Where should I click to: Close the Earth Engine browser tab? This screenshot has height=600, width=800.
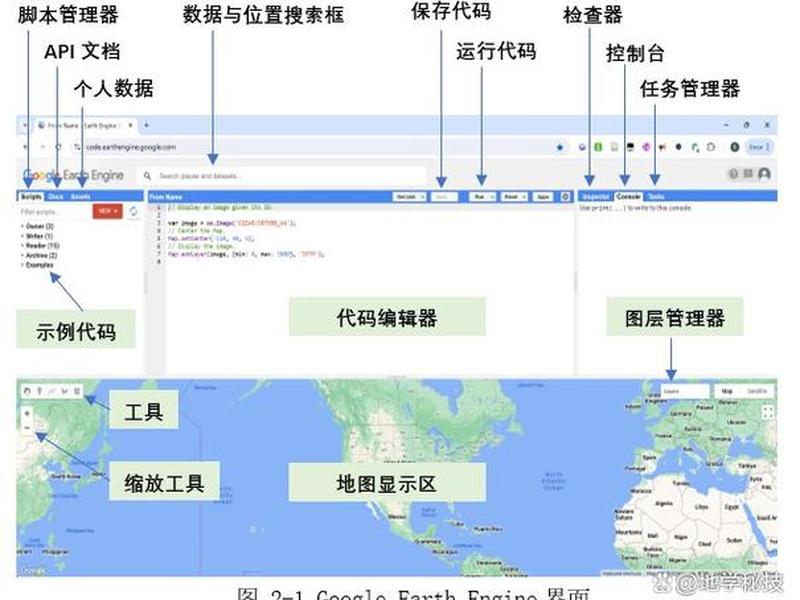pyautogui.click(x=130, y=125)
